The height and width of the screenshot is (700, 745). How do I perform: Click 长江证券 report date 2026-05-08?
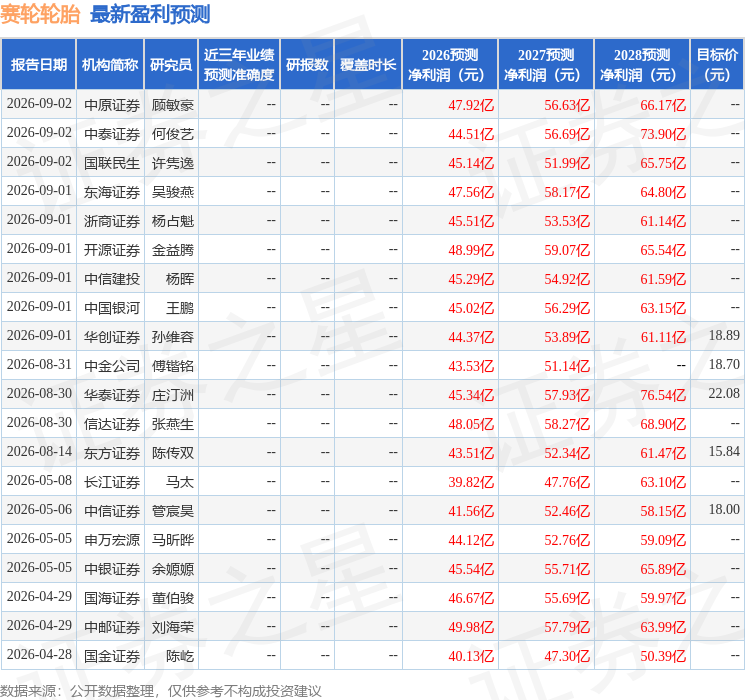point(39,480)
